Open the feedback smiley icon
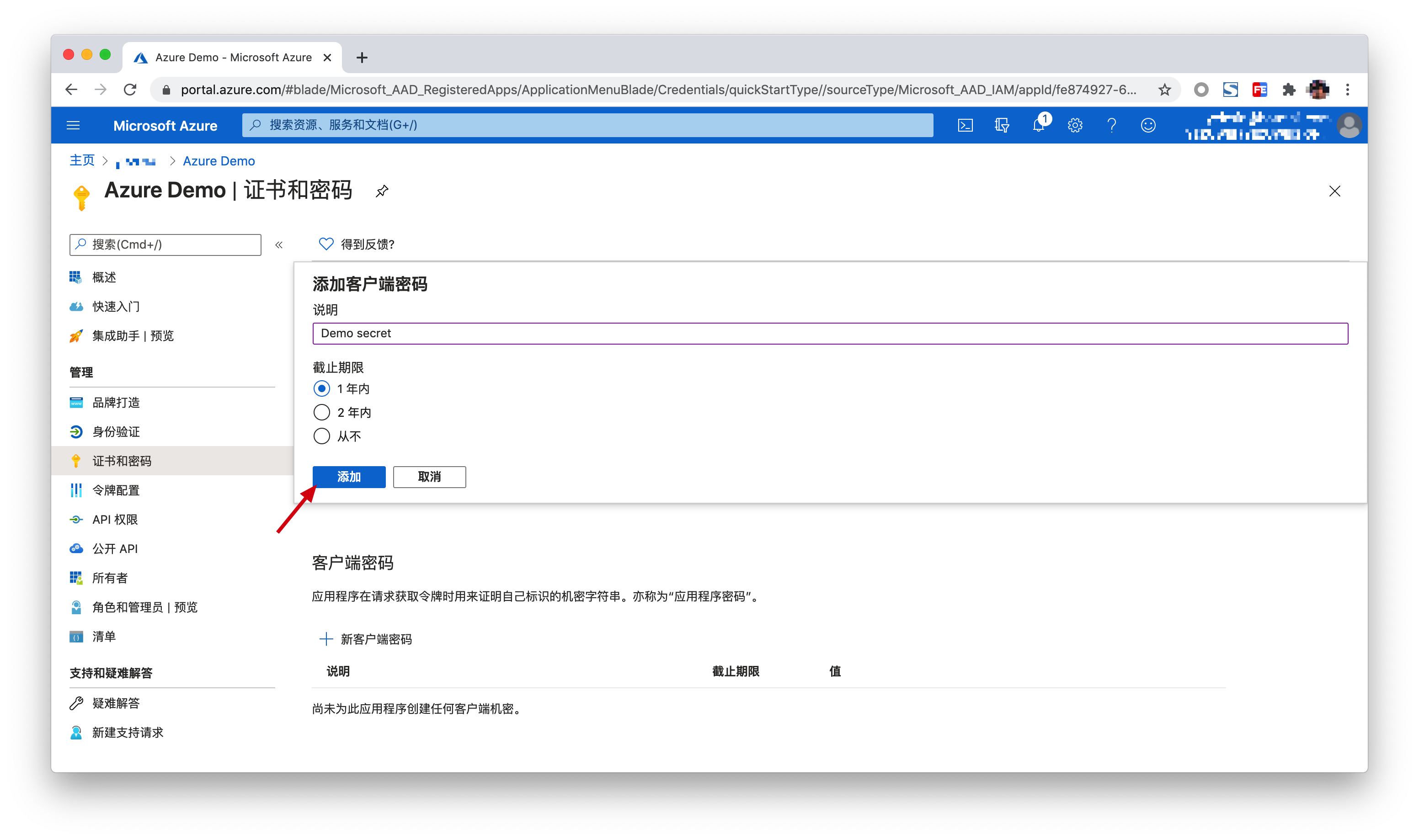The width and height of the screenshot is (1419, 840). [1148, 125]
